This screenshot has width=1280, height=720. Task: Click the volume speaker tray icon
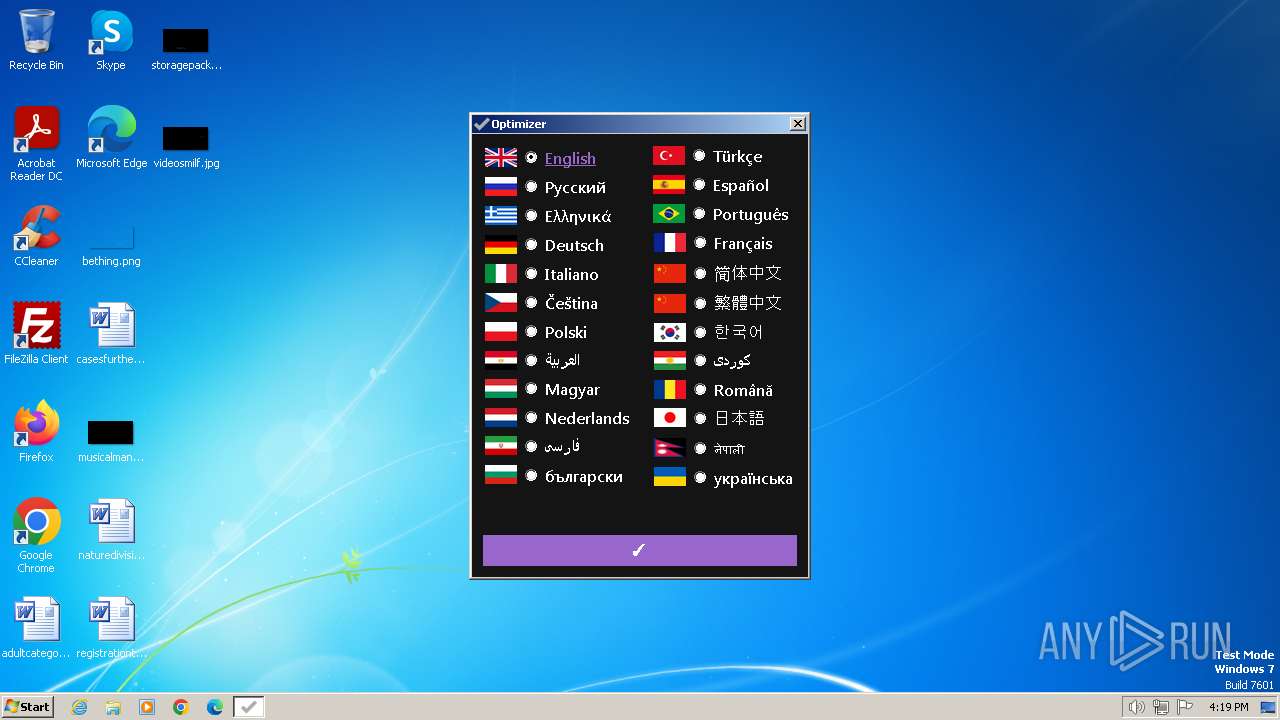click(1136, 707)
